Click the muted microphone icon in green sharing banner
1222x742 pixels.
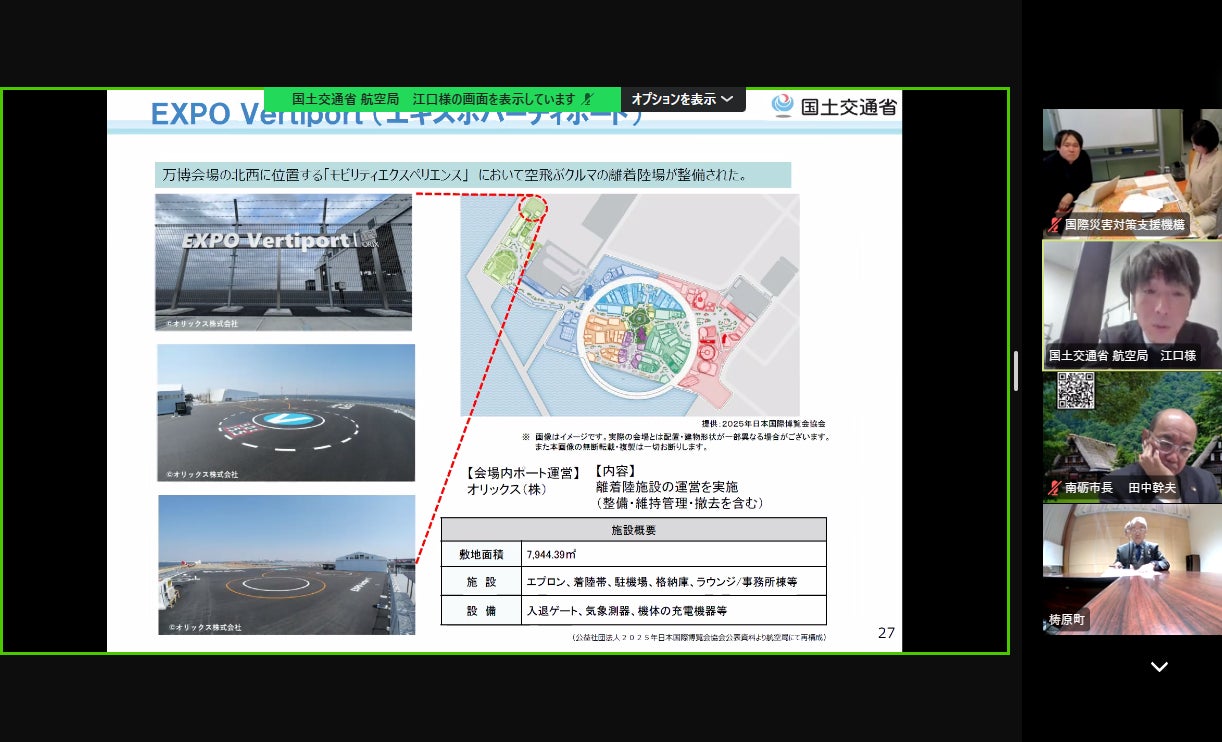[x=588, y=99]
